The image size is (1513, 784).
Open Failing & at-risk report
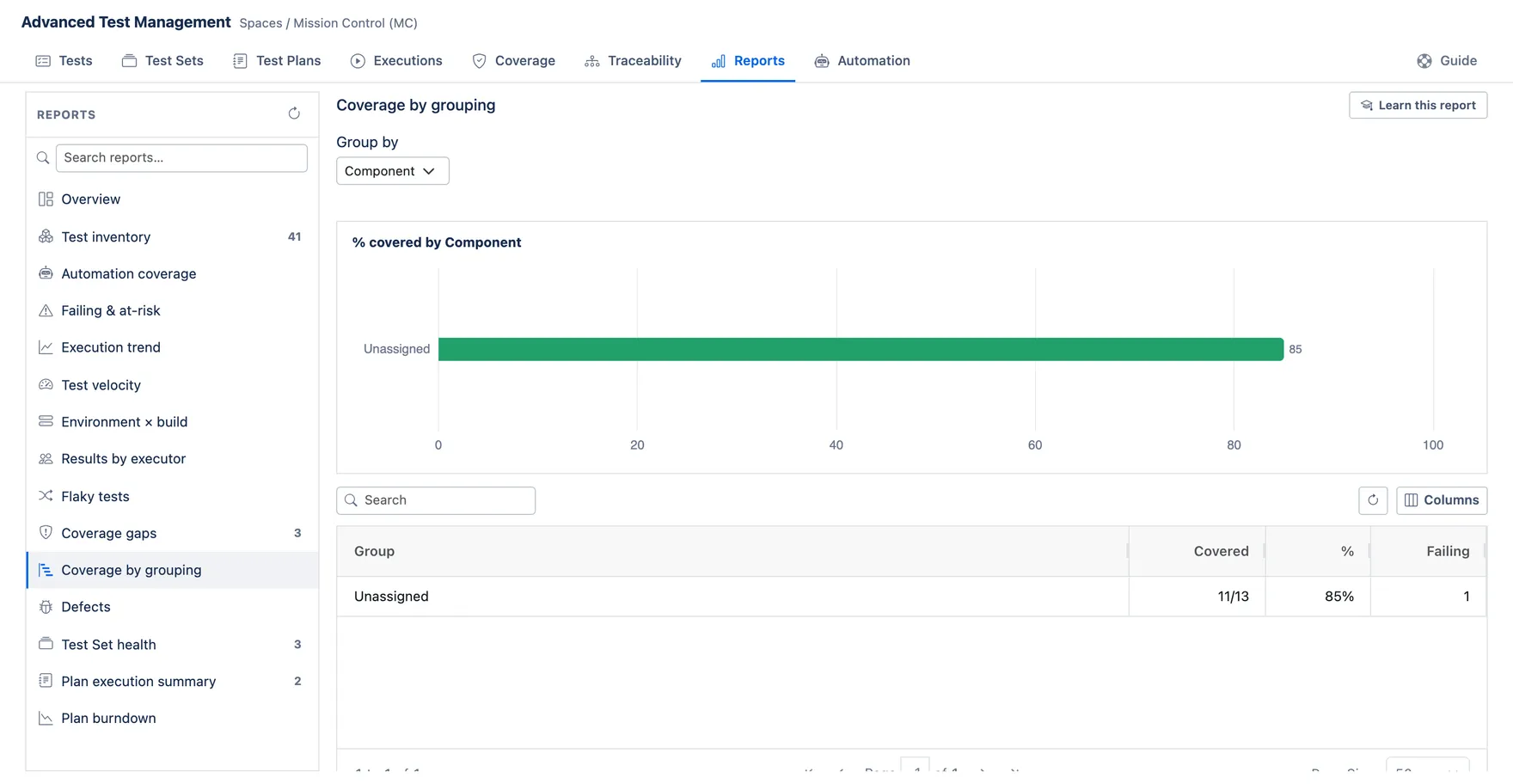pyautogui.click(x=172, y=310)
